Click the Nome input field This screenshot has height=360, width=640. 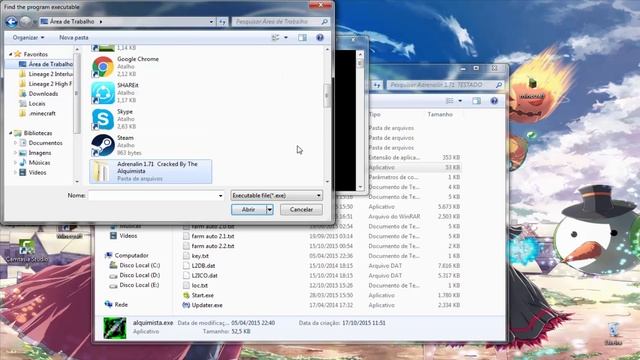tap(152, 196)
